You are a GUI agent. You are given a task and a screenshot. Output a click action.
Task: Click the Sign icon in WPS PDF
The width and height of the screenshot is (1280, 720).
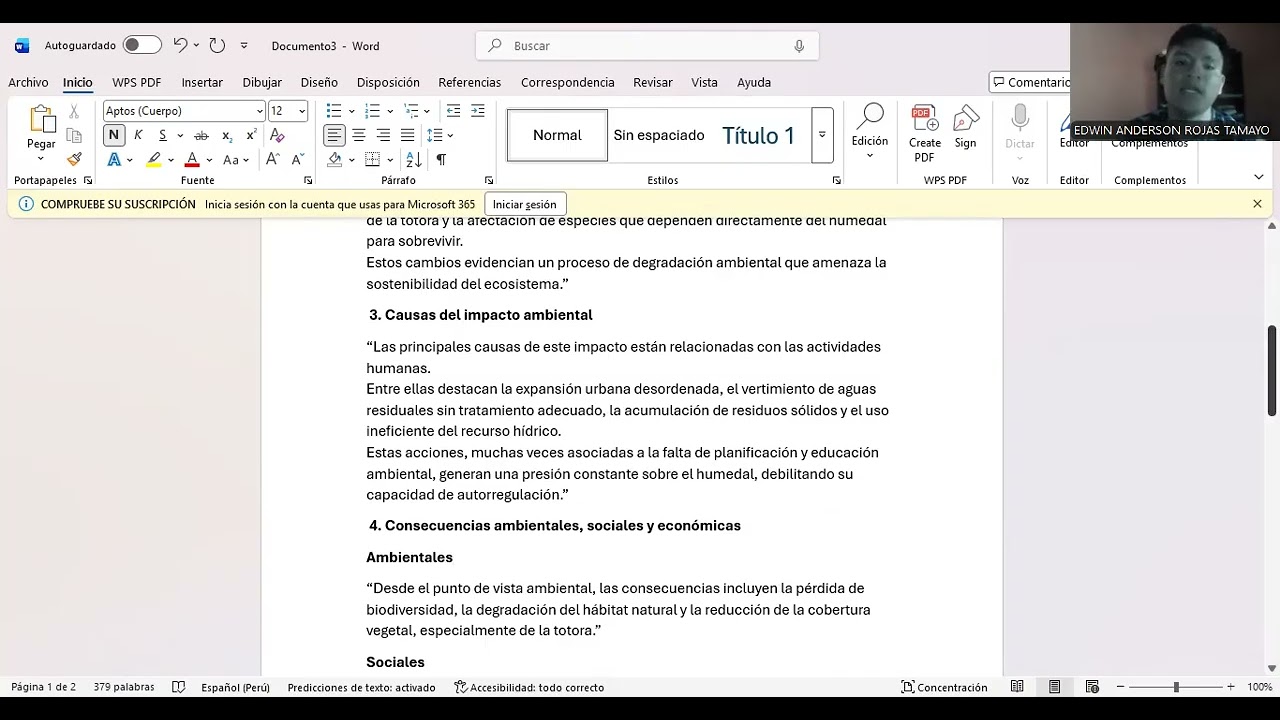965,127
